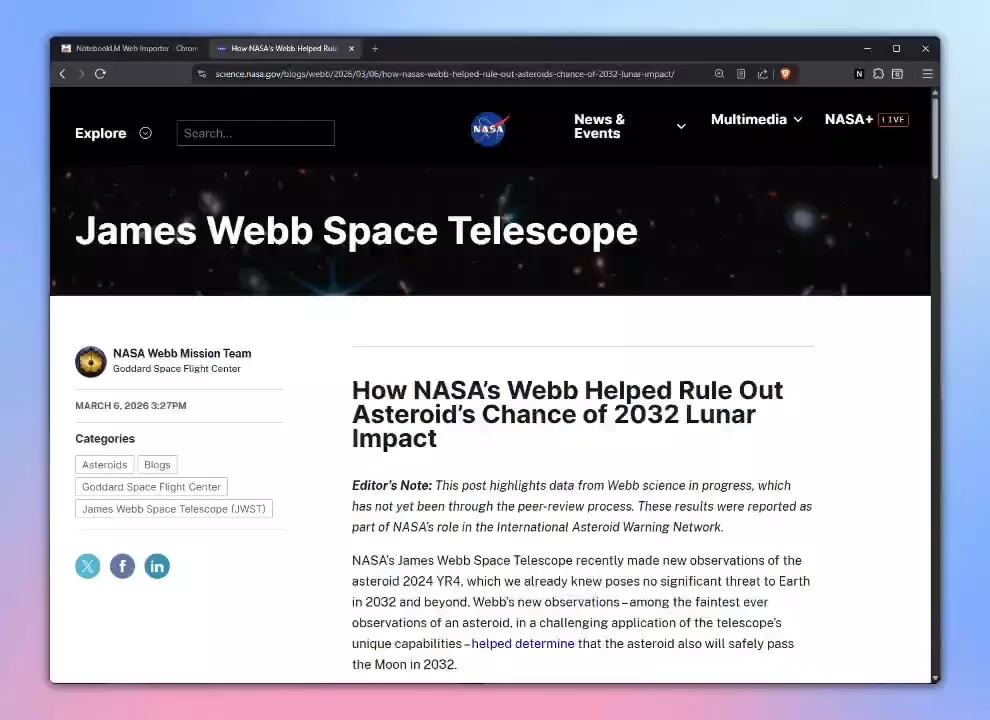Switch to the NotebookLM Web Importer tab
This screenshot has width=990, height=720.
(x=129, y=49)
